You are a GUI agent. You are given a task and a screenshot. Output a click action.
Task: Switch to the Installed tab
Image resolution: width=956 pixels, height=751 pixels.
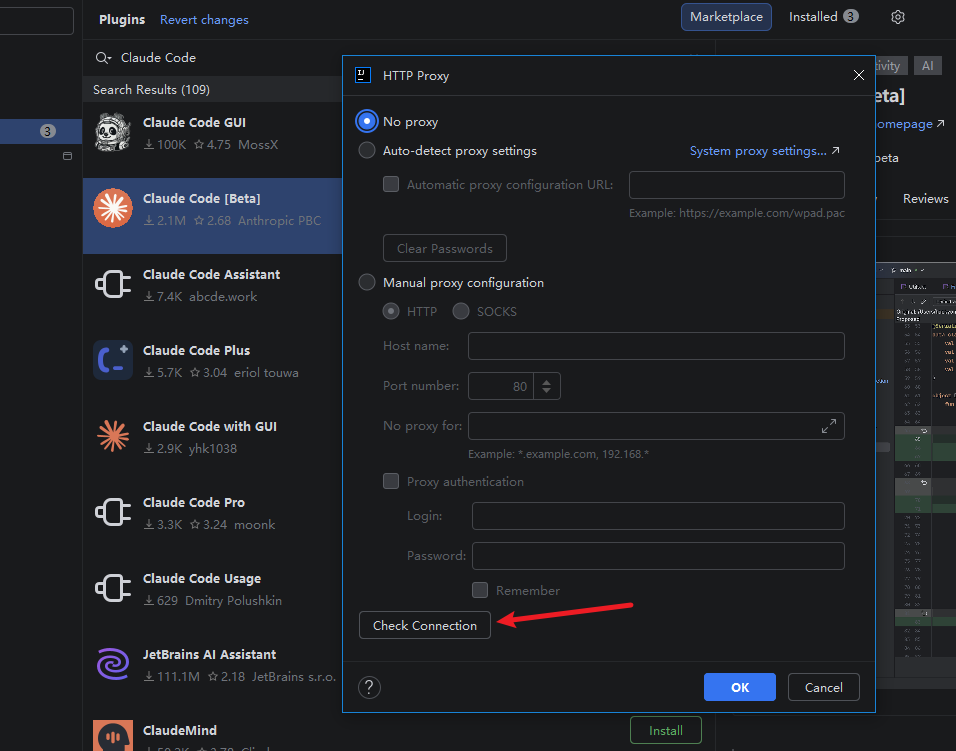(823, 17)
